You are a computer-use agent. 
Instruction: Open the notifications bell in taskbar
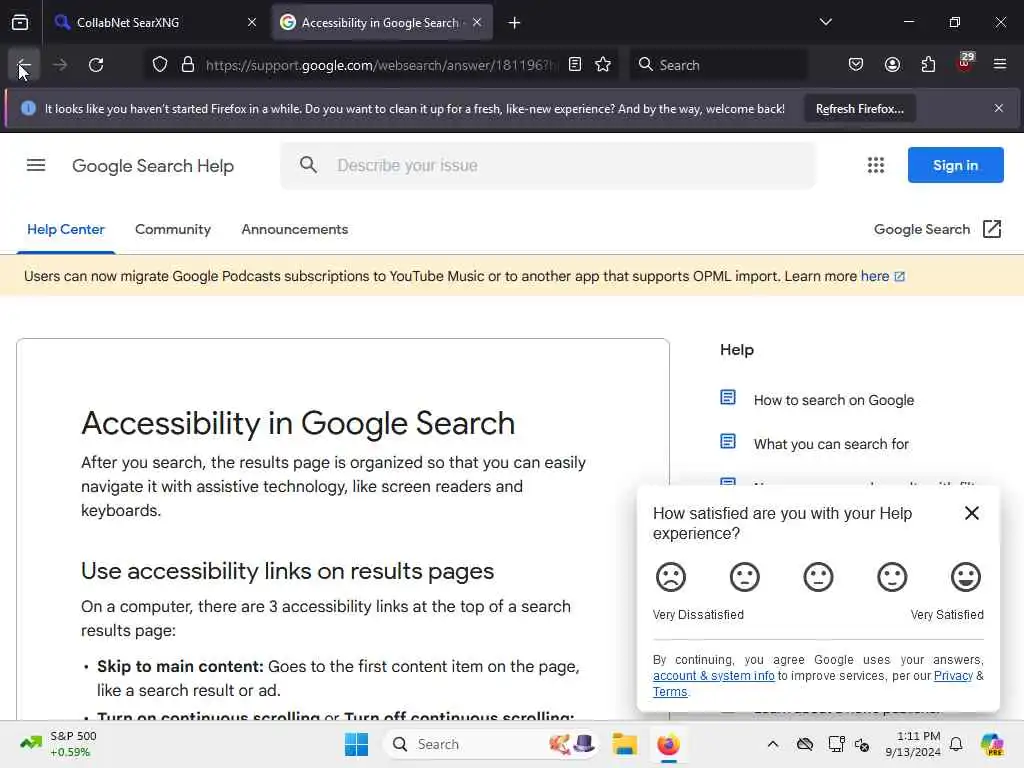956,744
